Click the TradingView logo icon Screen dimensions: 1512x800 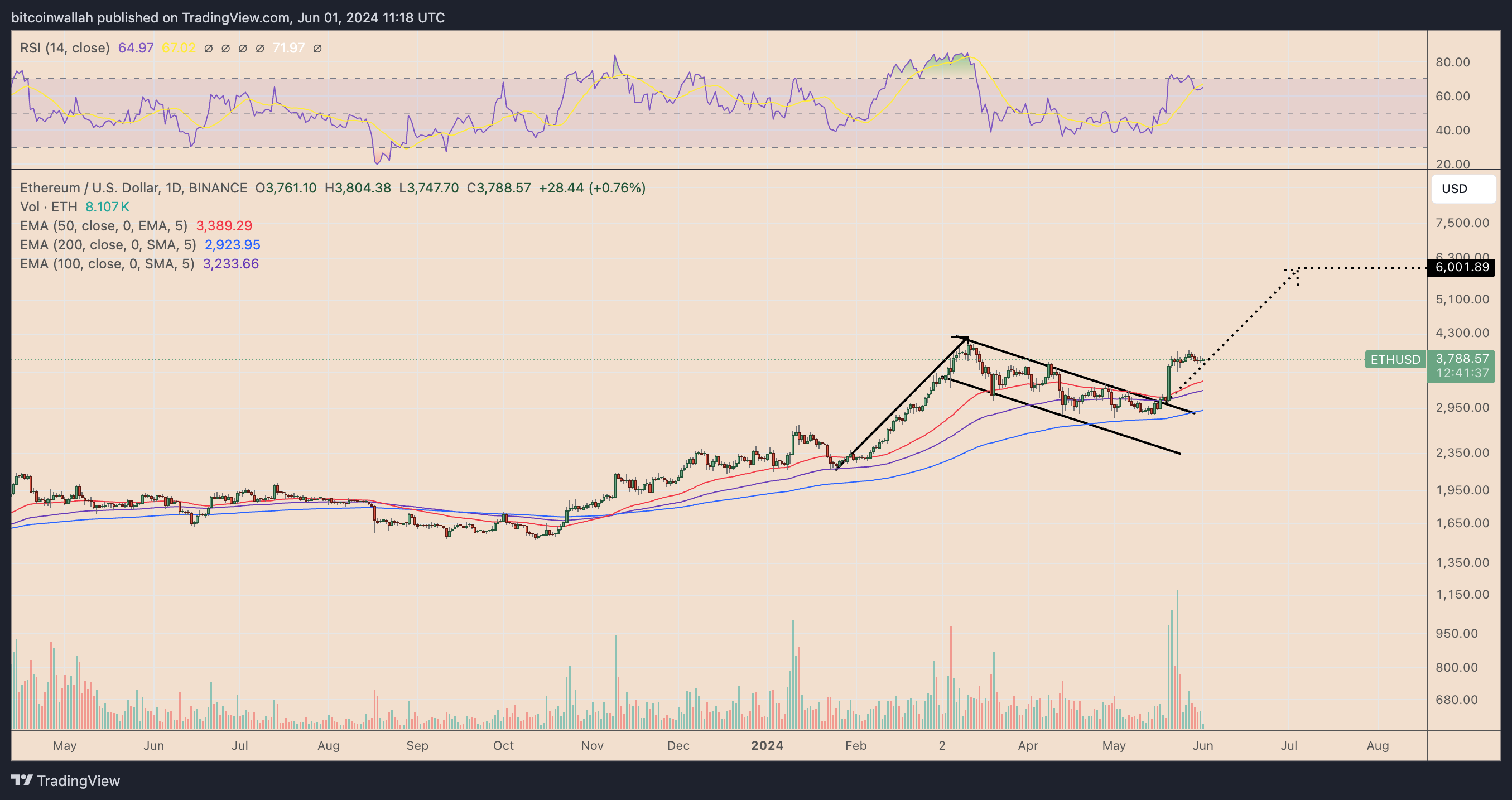point(22,780)
